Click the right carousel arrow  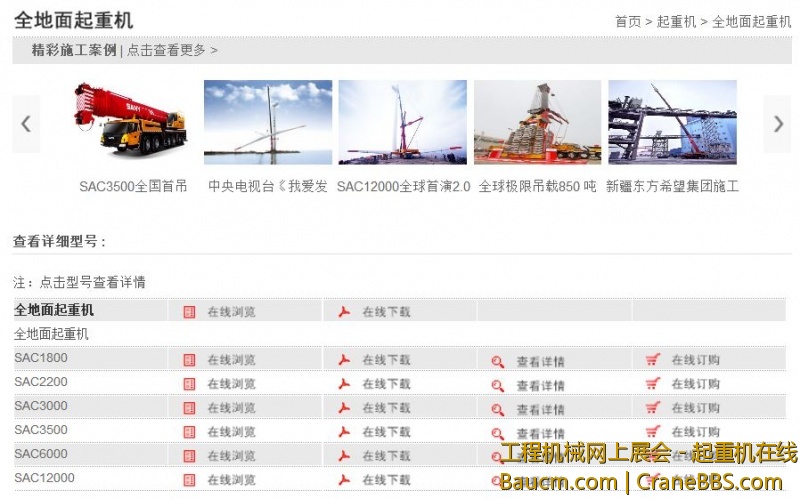coord(778,124)
